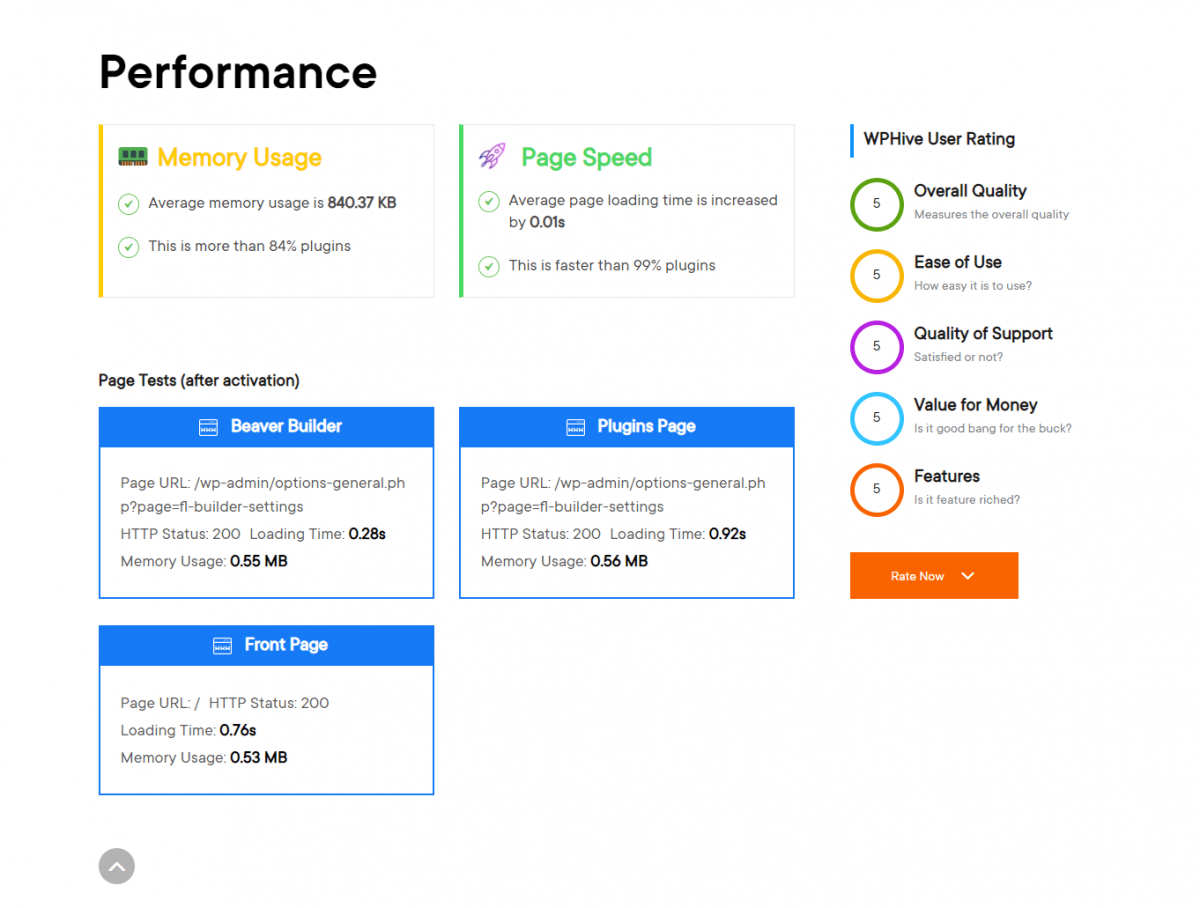Click the window icon in Plugins Page header
The width and height of the screenshot is (1200, 908).
pyautogui.click(x=575, y=427)
